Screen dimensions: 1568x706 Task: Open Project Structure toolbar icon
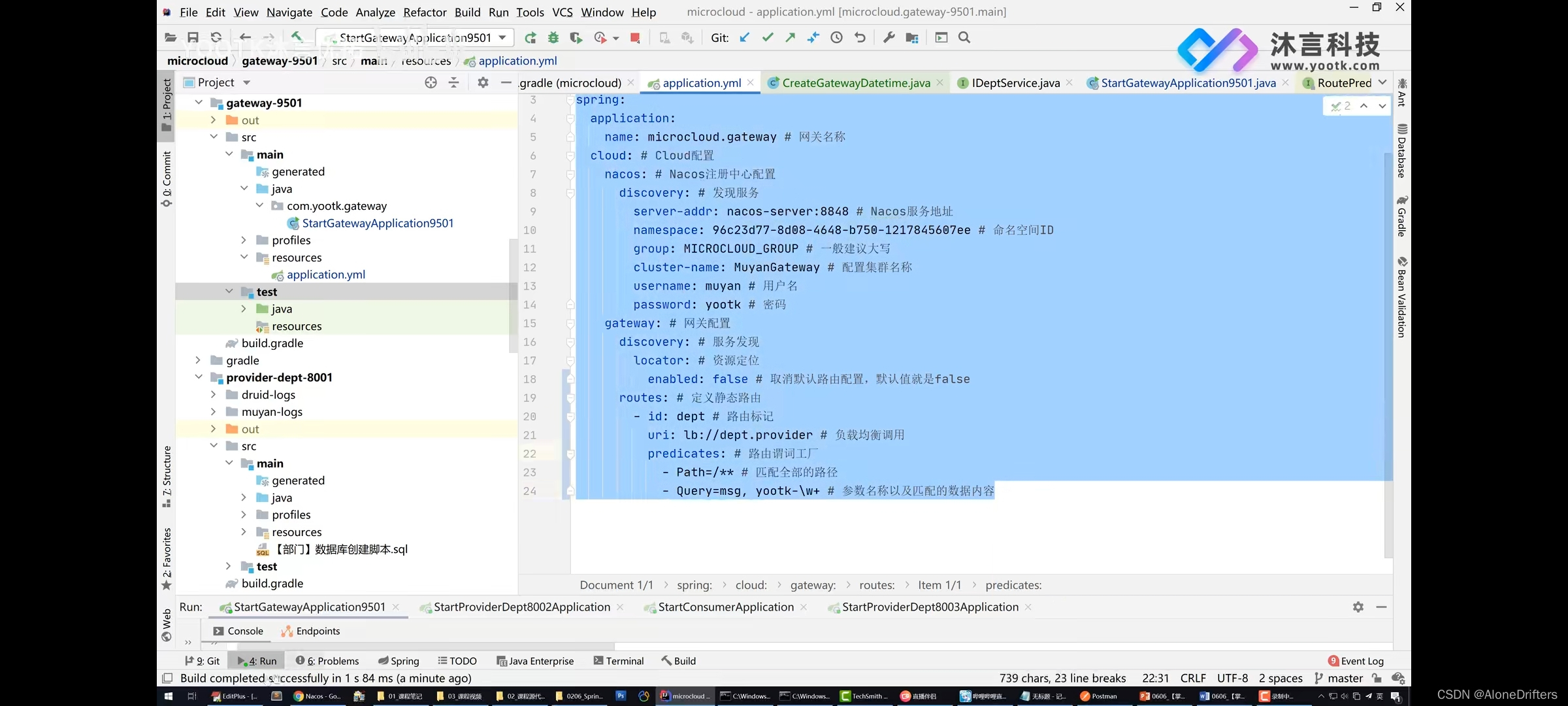912,38
